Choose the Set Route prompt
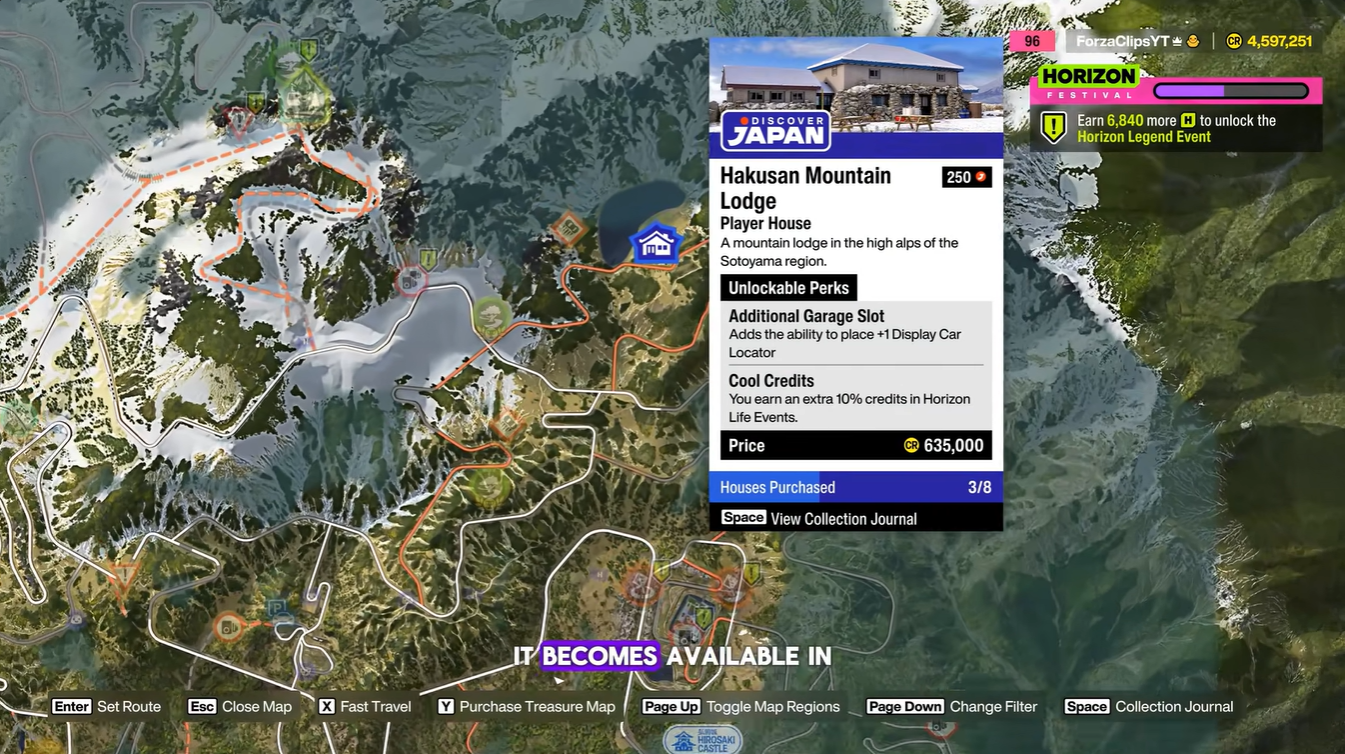This screenshot has height=754, width=1345. (106, 706)
